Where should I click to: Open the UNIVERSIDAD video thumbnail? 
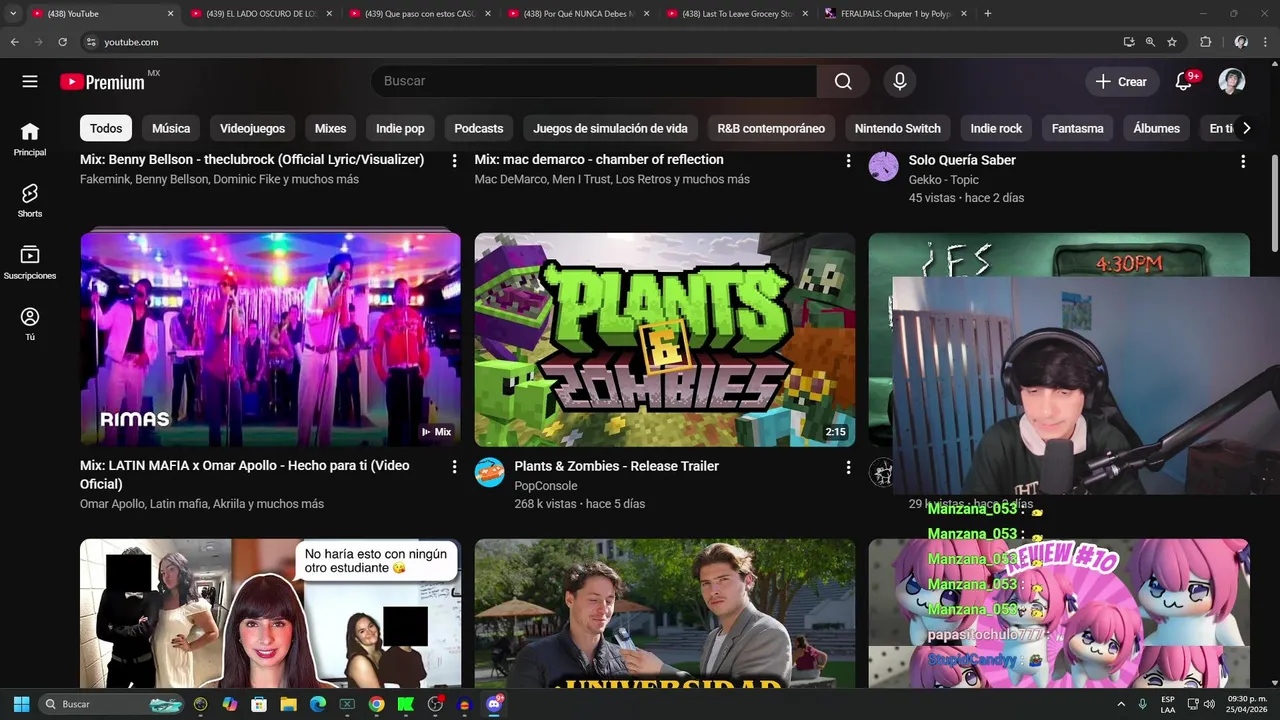click(665, 613)
